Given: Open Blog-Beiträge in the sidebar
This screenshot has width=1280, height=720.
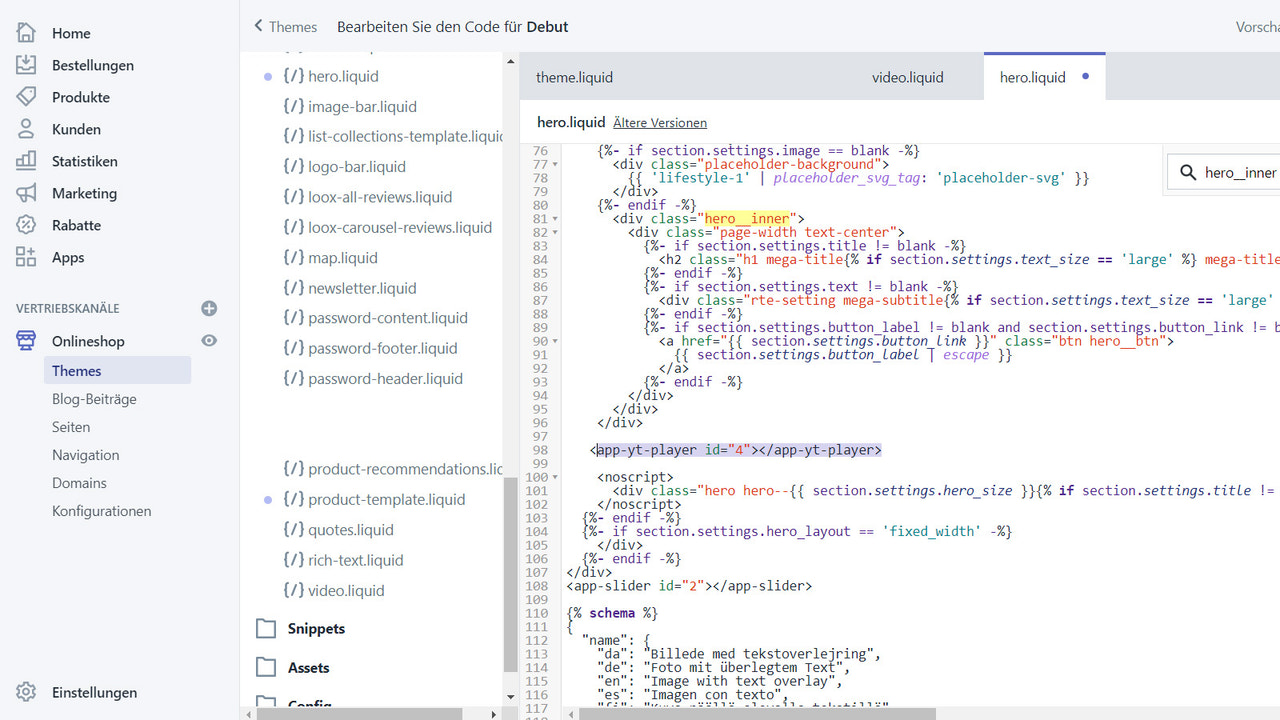Looking at the screenshot, I should [x=94, y=399].
